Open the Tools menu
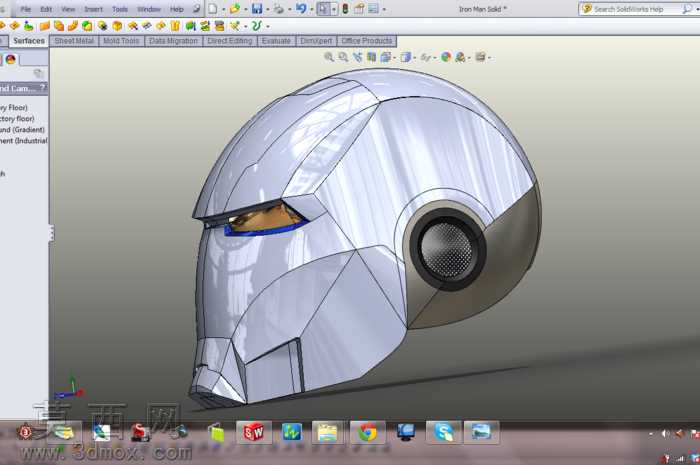Screen dimensions: 700x465 120,9
